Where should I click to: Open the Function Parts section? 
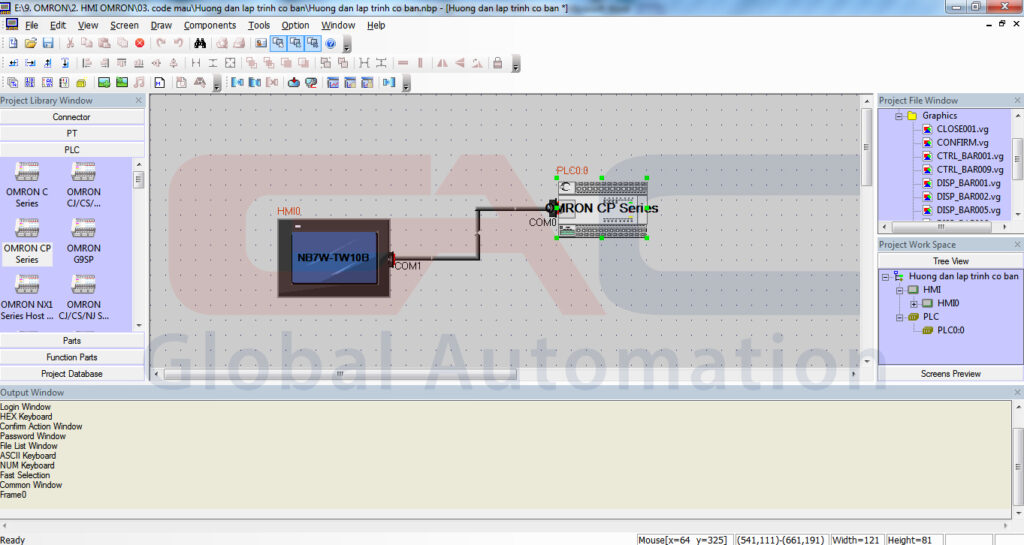(72, 357)
